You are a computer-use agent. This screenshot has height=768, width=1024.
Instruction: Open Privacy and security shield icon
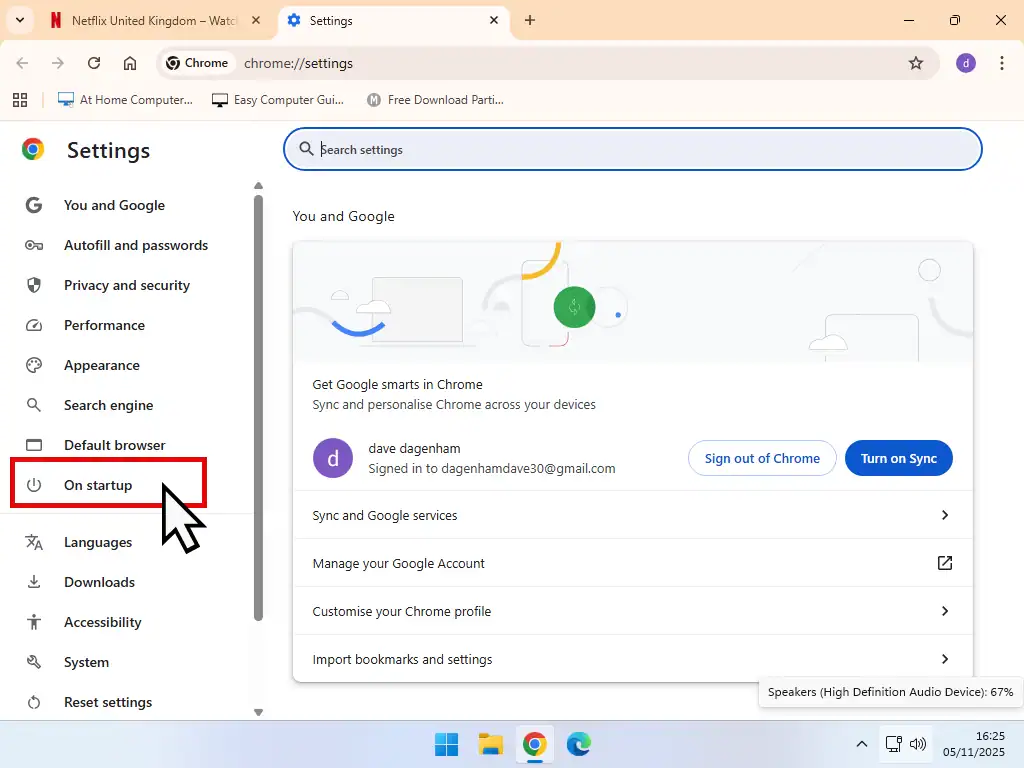pos(34,285)
